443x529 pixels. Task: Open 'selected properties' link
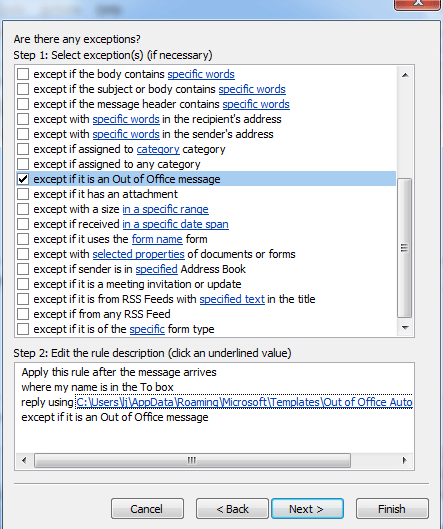tap(138, 254)
